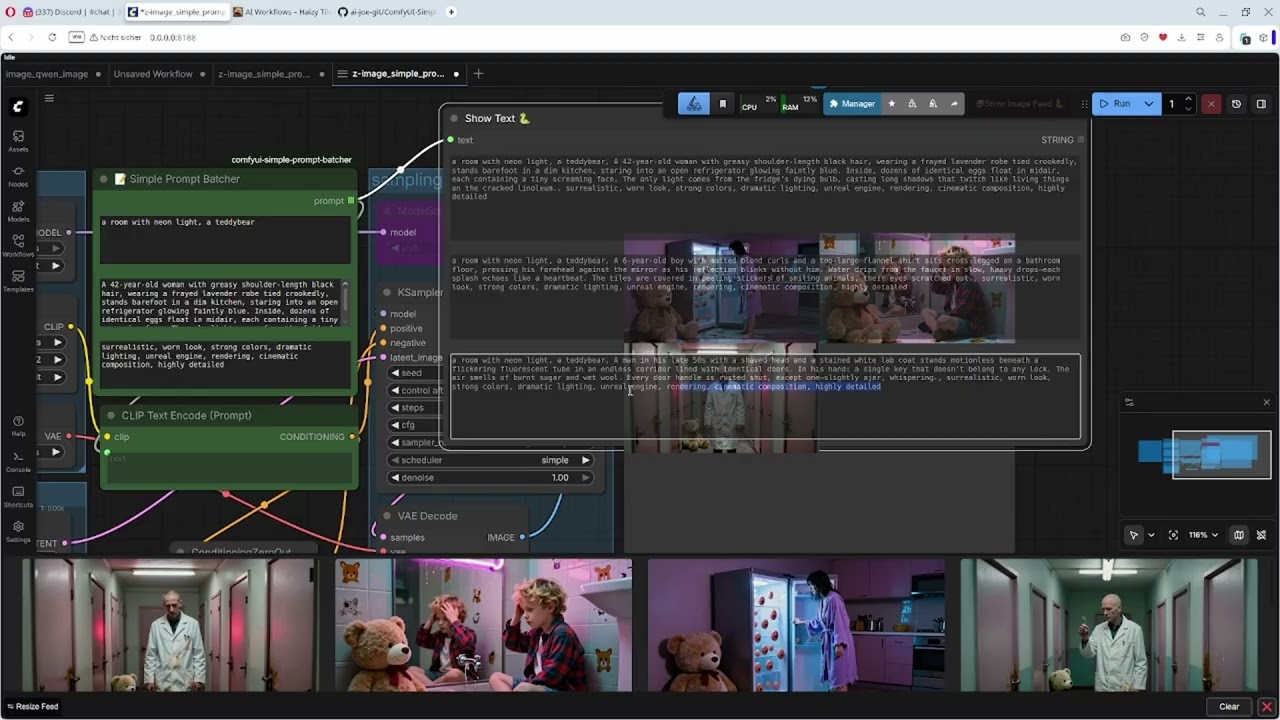1280x720 pixels.
Task: Click Resize Feed button
Action: coord(32,707)
